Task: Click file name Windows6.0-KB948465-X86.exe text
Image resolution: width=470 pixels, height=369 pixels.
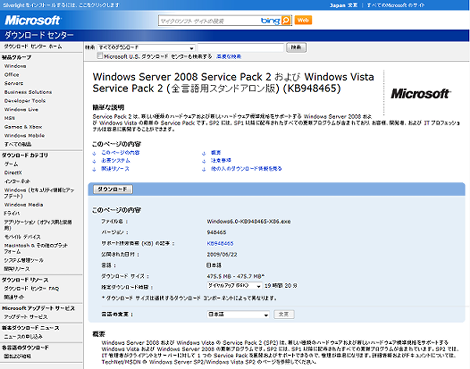Action: [x=249, y=221]
